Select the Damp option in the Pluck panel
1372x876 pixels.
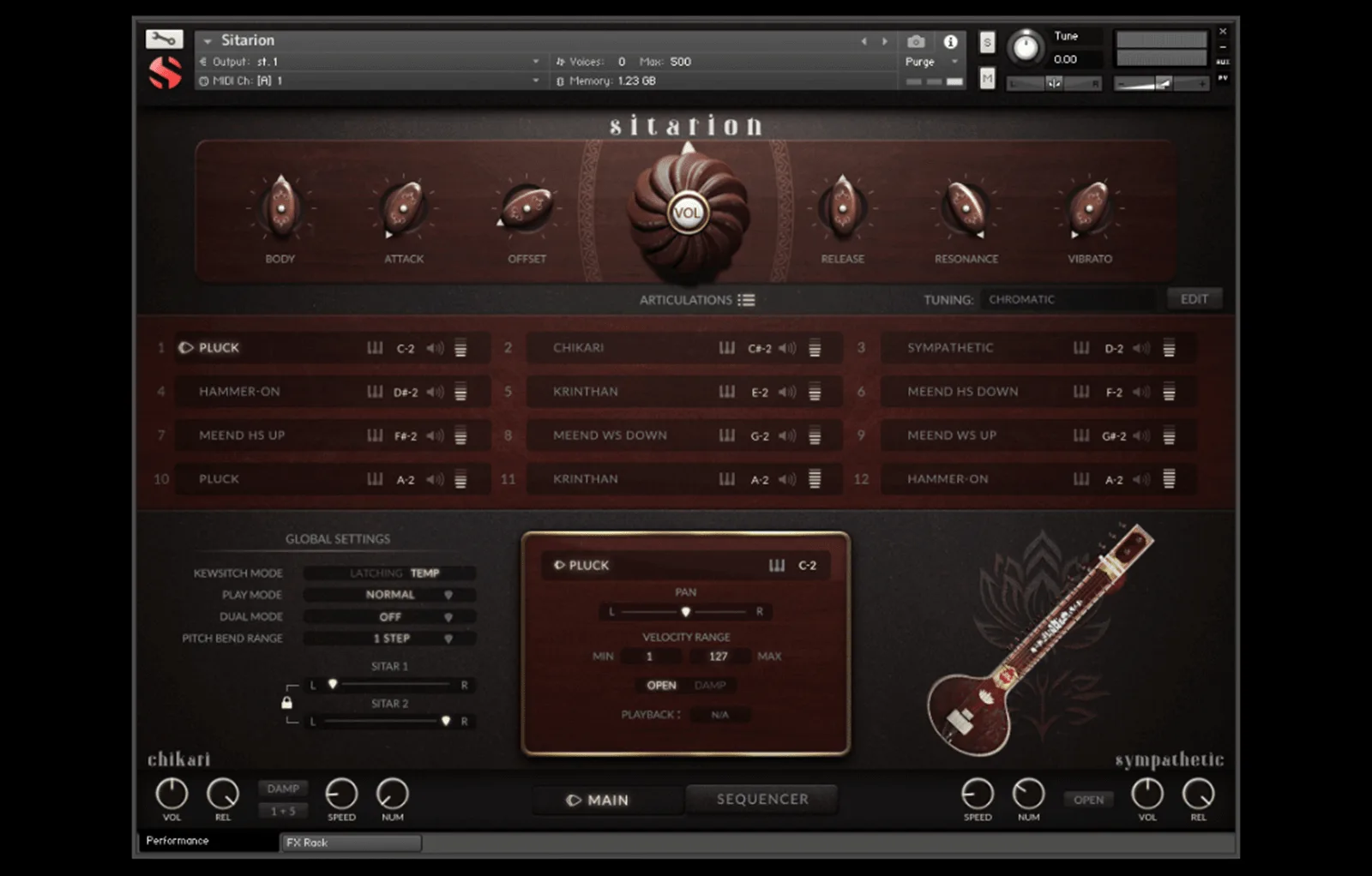pos(710,686)
